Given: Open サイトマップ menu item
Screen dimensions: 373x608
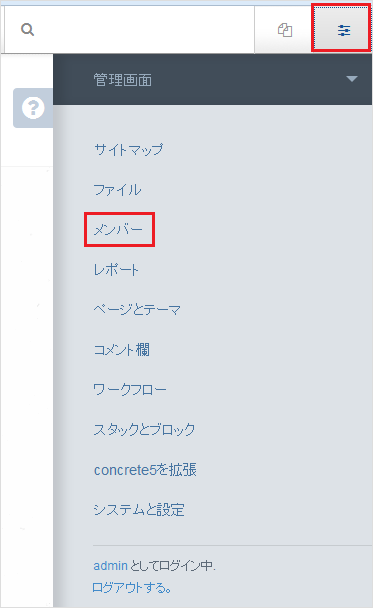Looking at the screenshot, I should pyautogui.click(x=129, y=149).
